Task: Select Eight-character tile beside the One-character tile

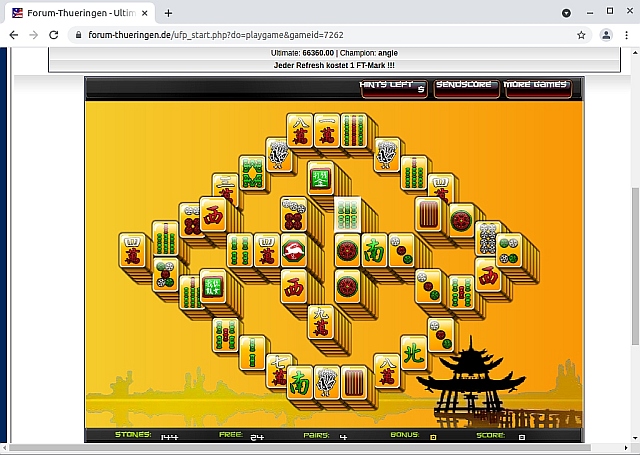Action: 300,130
